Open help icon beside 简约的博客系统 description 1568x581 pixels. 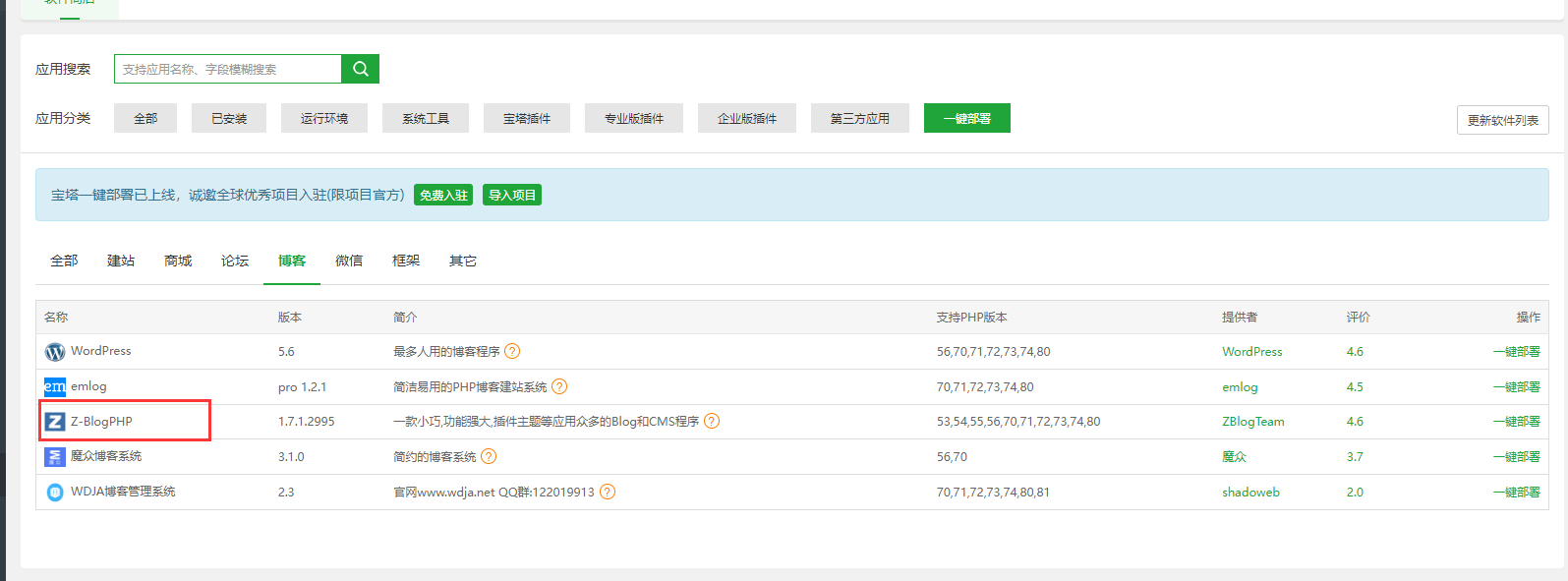[489, 456]
